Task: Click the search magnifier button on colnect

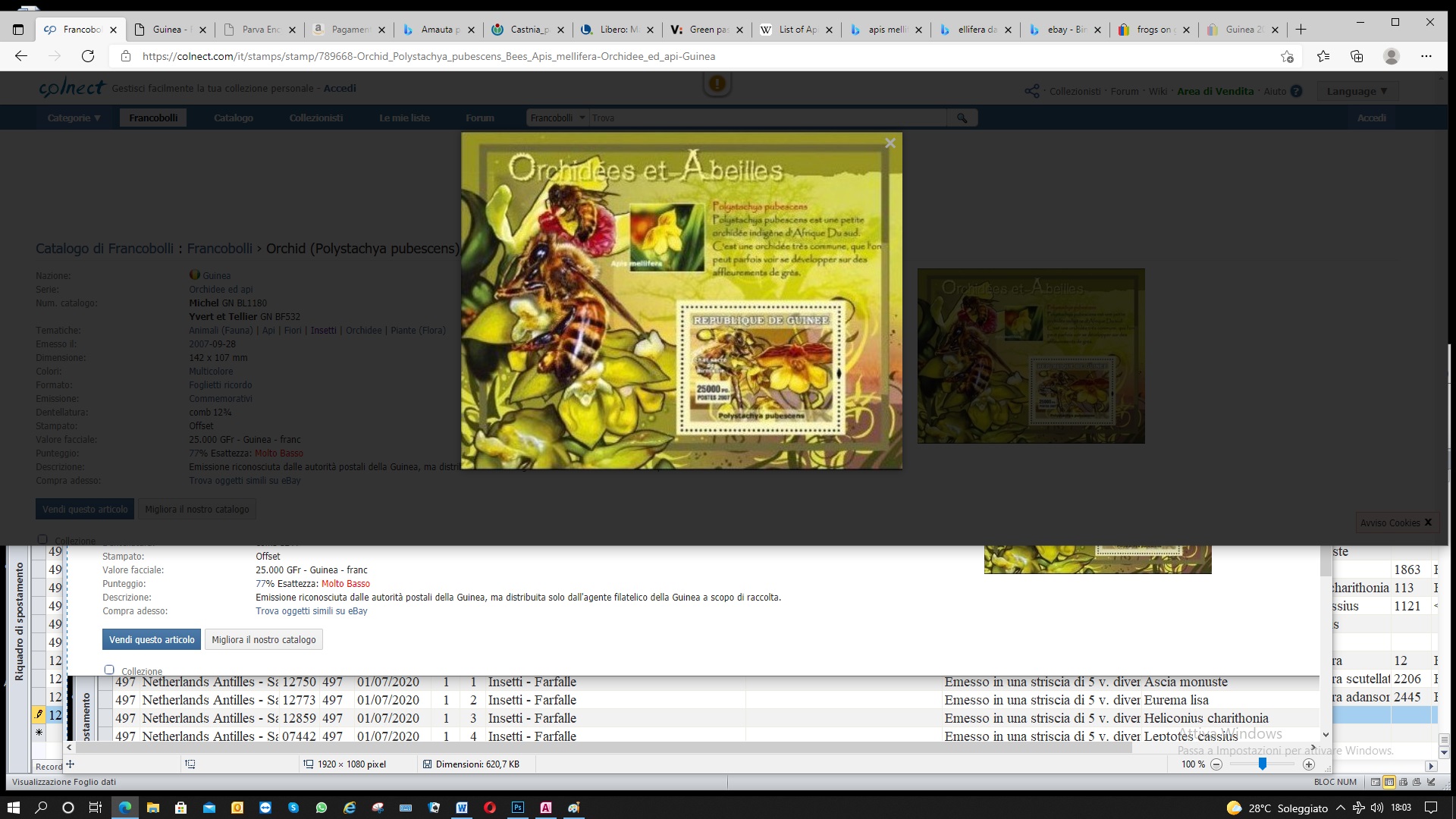Action: 962,118
